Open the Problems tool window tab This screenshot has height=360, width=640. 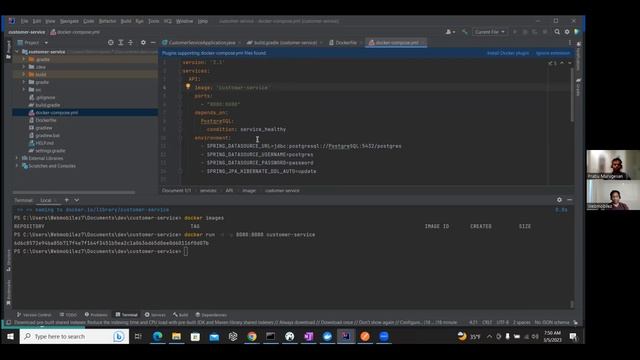[x=96, y=315]
